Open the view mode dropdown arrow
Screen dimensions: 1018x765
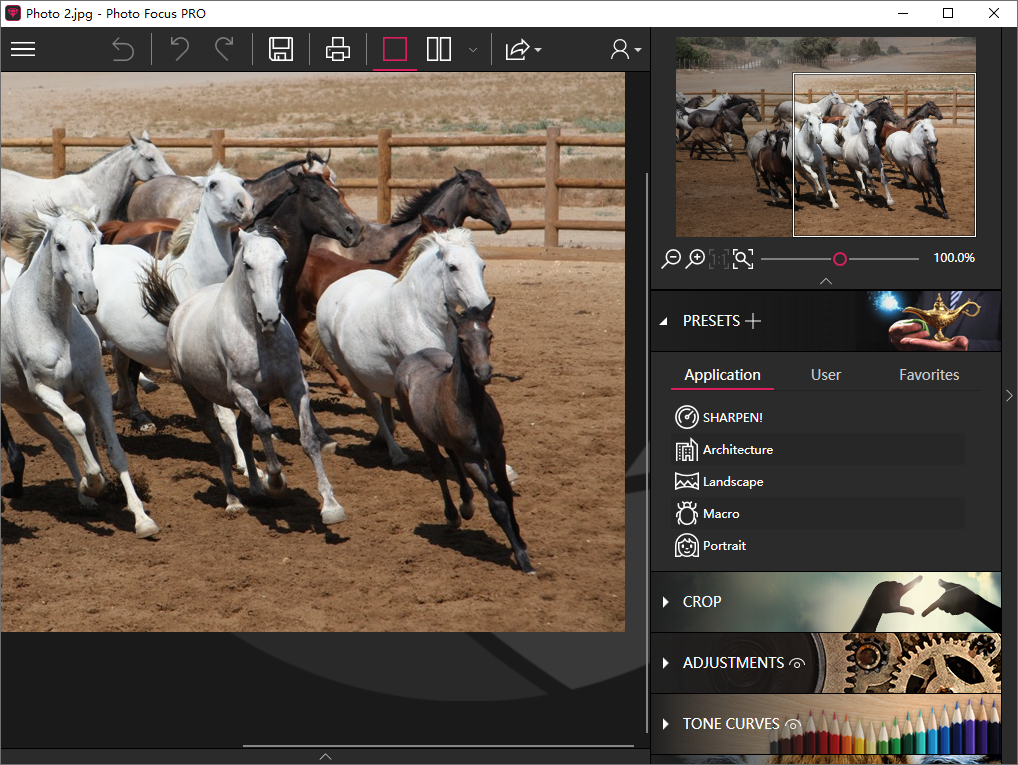coord(472,50)
